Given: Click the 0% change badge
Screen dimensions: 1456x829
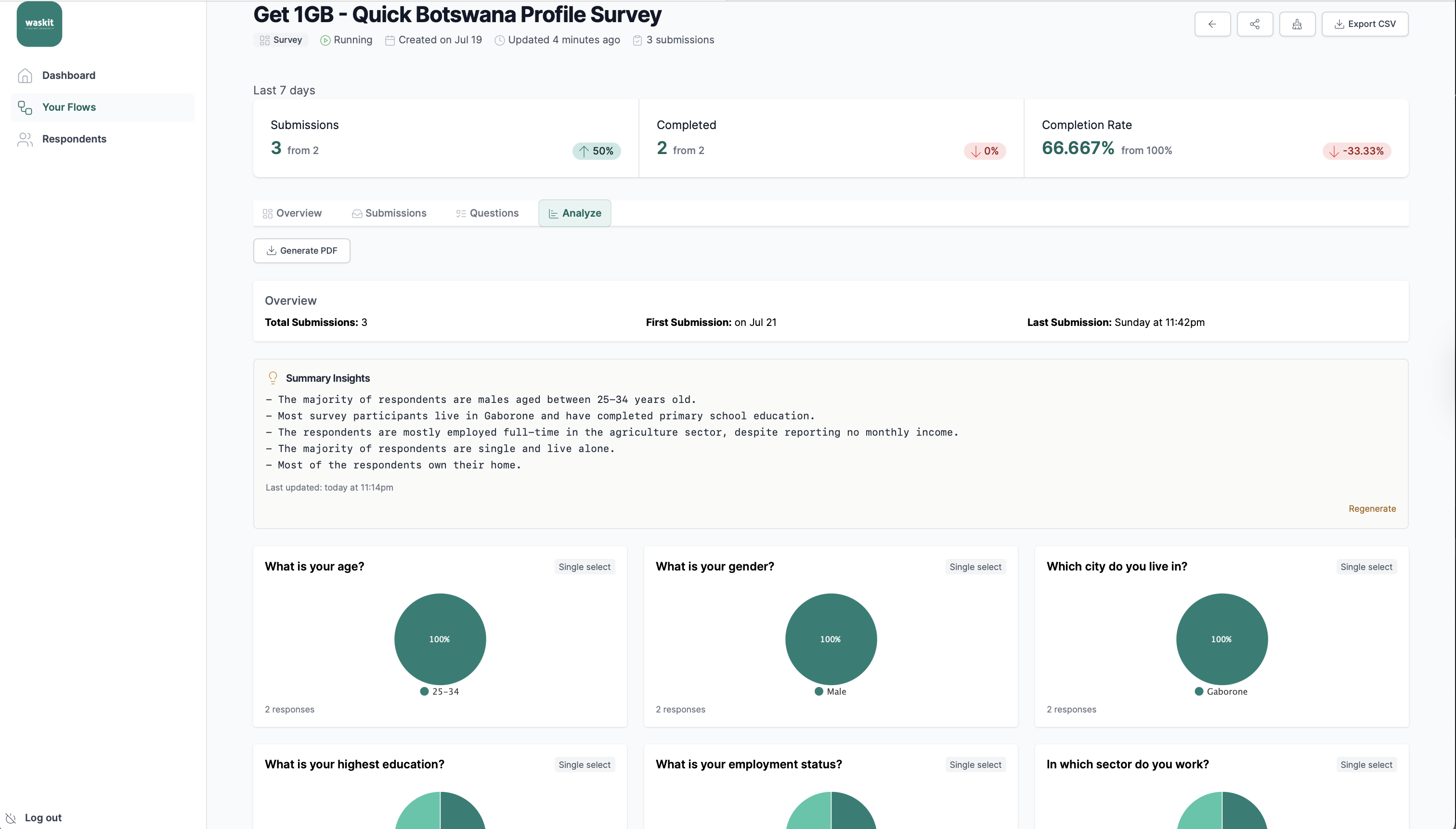Looking at the screenshot, I should pyautogui.click(x=985, y=151).
